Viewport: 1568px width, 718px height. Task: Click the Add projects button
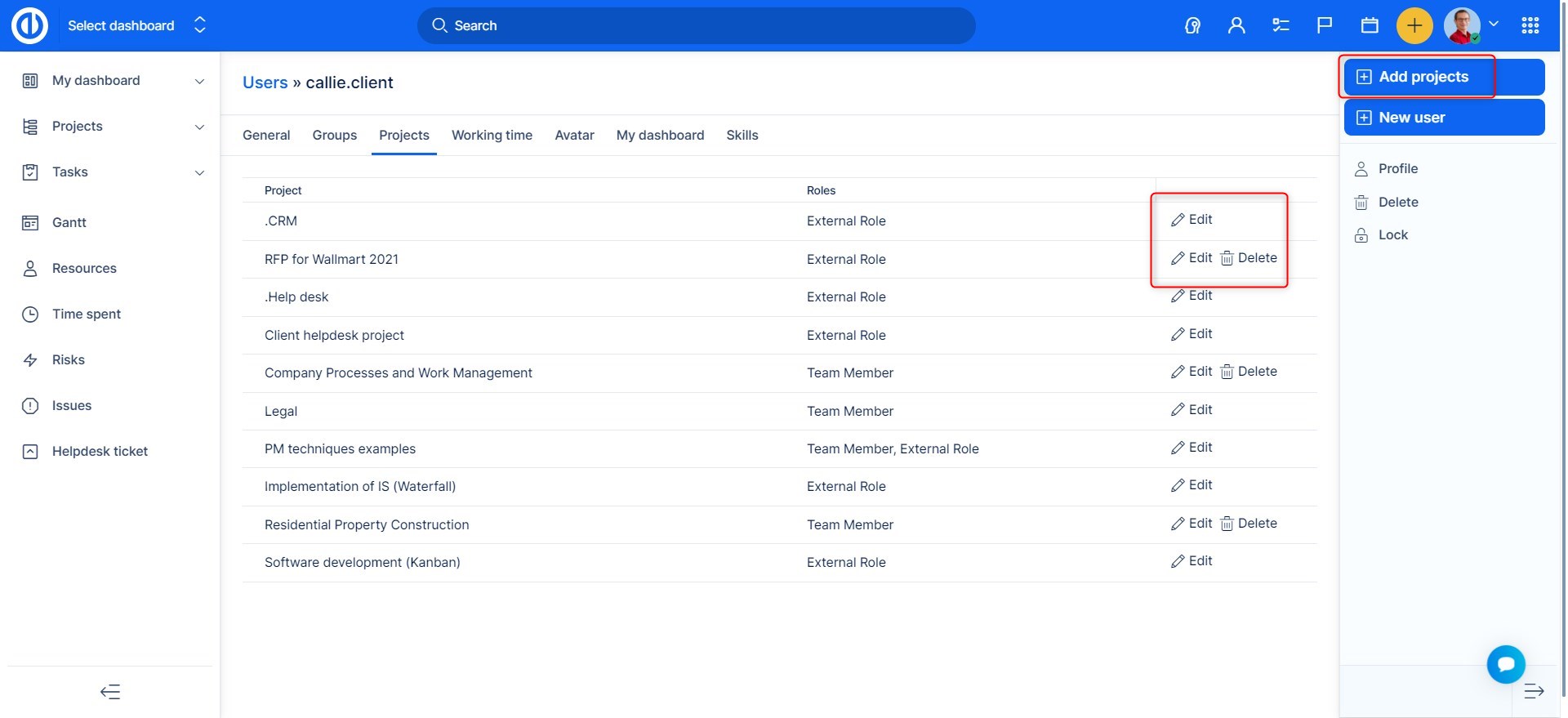tap(1423, 77)
